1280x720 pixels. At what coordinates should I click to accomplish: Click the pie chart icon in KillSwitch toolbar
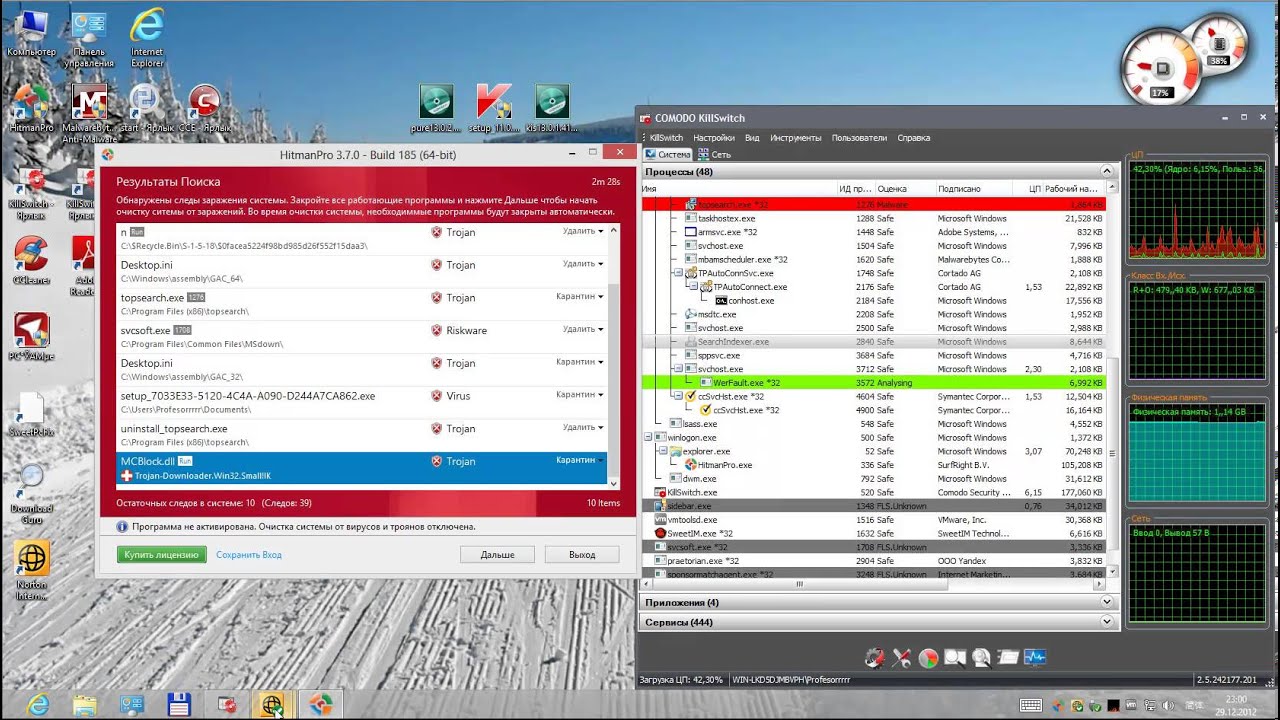click(928, 657)
